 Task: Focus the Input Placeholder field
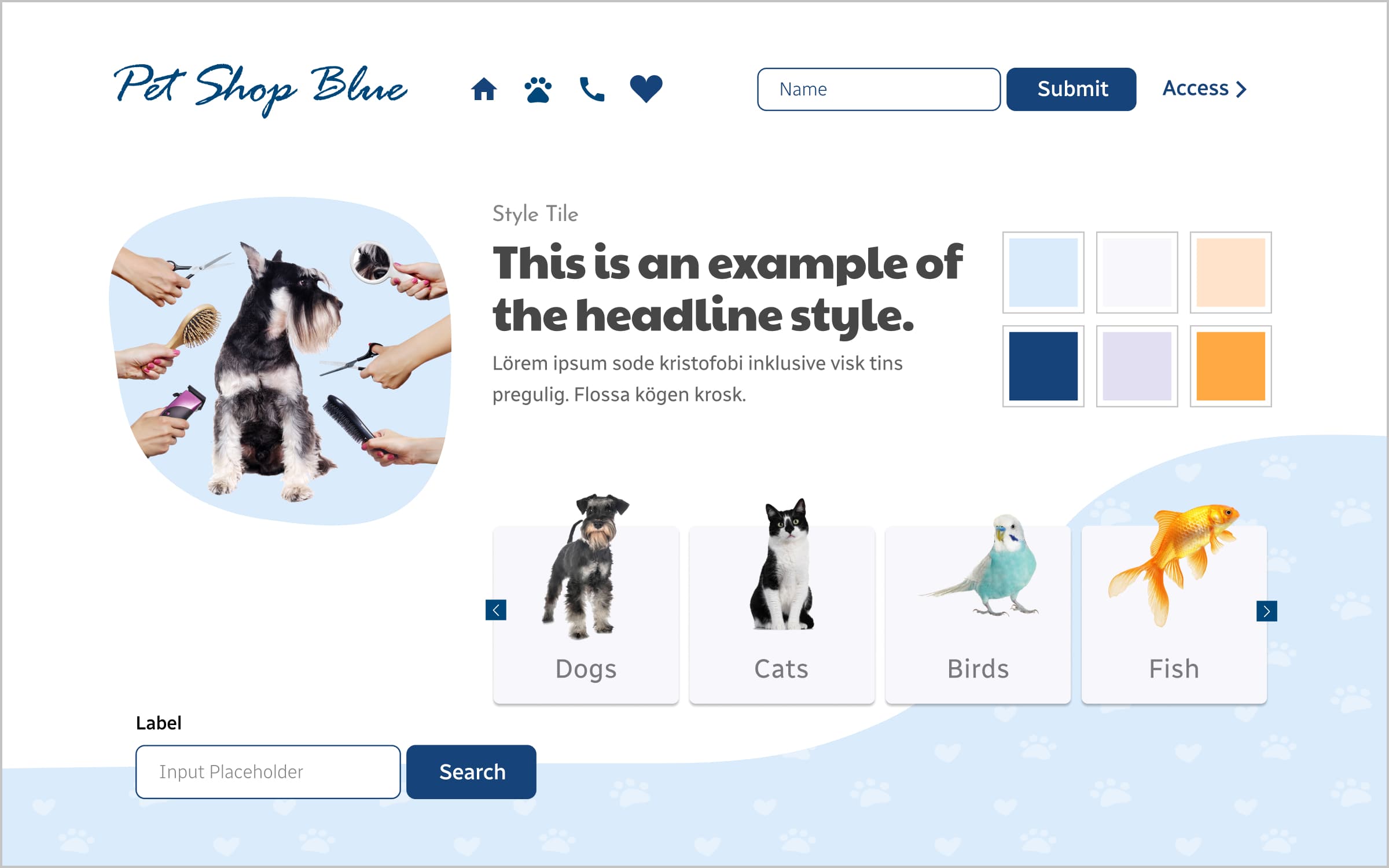[x=268, y=772]
